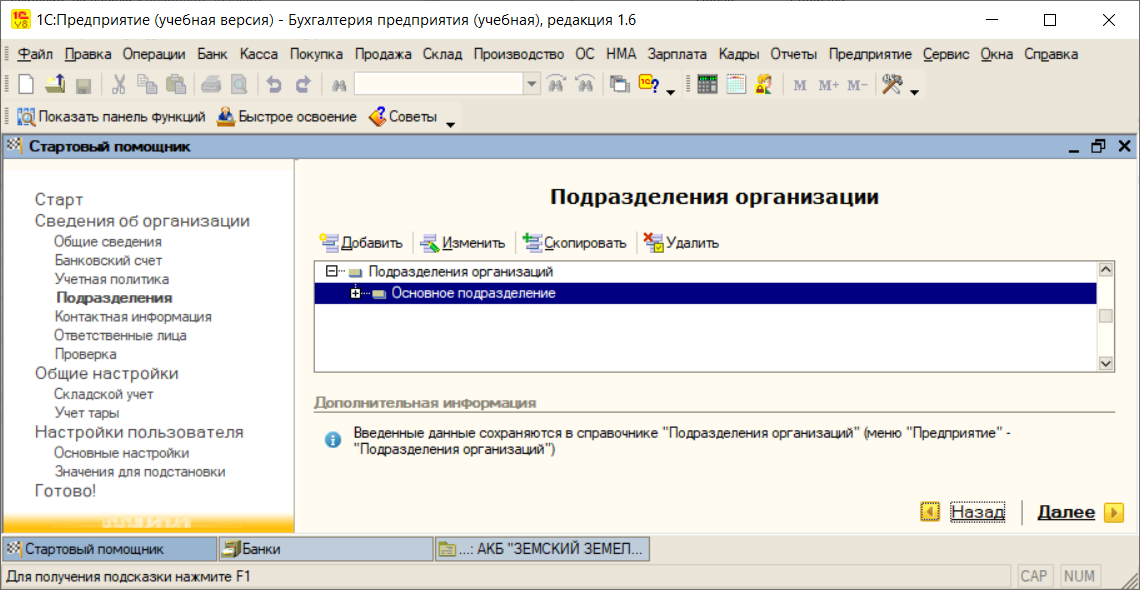Click the Save floppy disk icon

(x=83, y=84)
